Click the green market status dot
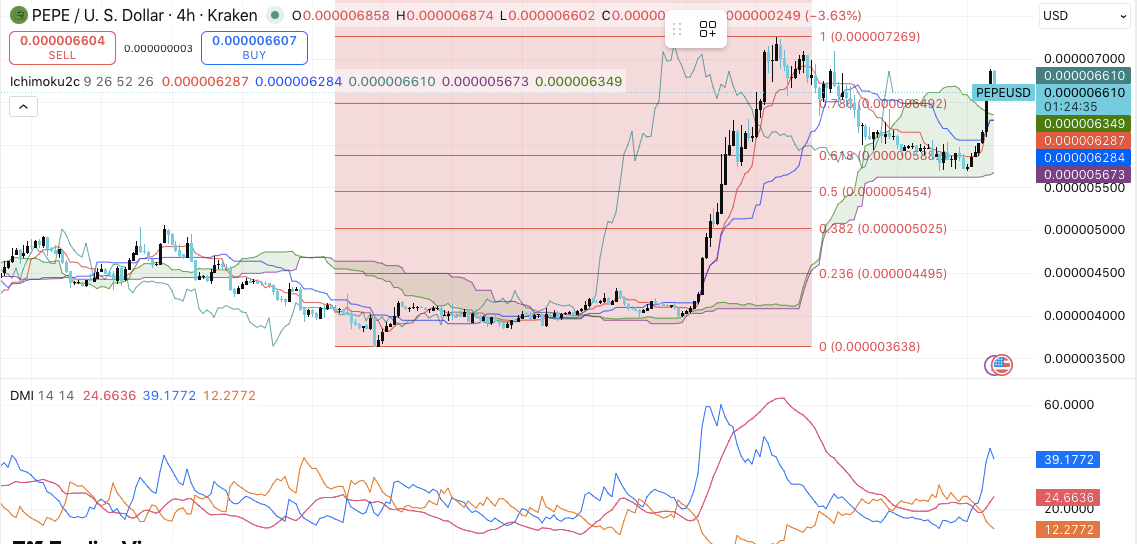The width and height of the screenshot is (1137, 544). tap(274, 15)
